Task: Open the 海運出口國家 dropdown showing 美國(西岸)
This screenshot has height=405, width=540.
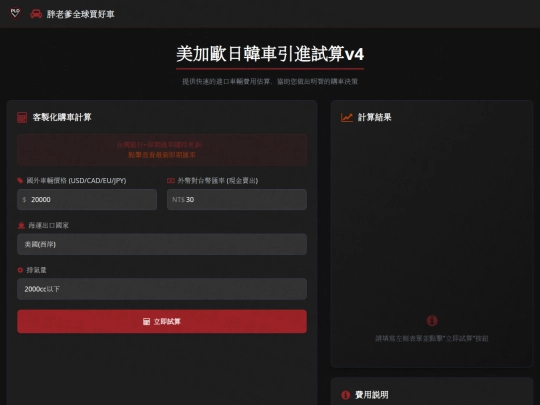Action: click(x=162, y=244)
